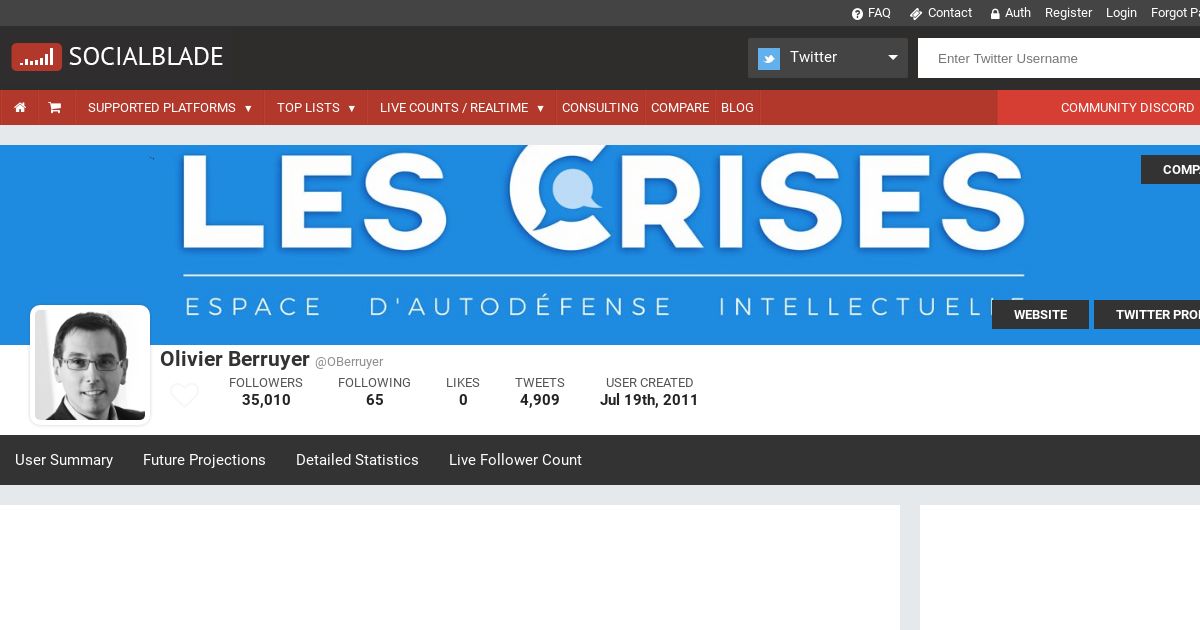Focus the Enter Twitter Username field

pyautogui.click(x=1059, y=58)
